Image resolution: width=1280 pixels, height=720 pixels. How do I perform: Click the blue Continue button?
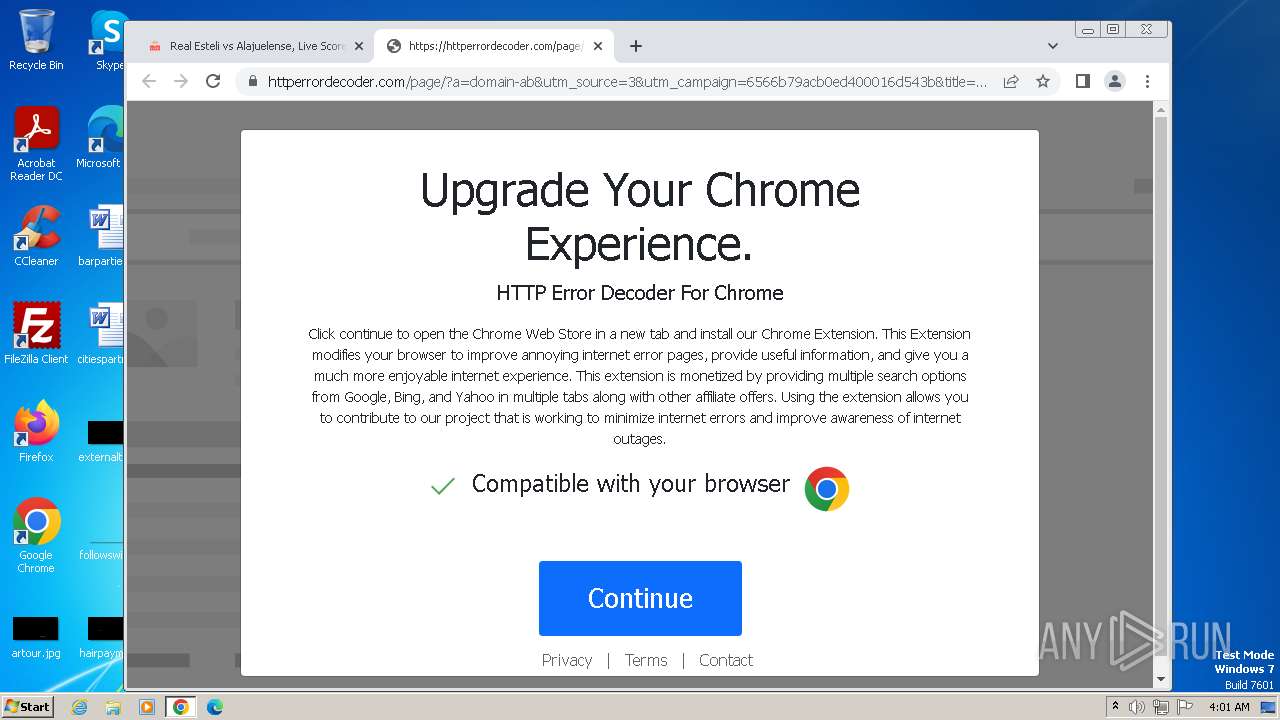(640, 598)
